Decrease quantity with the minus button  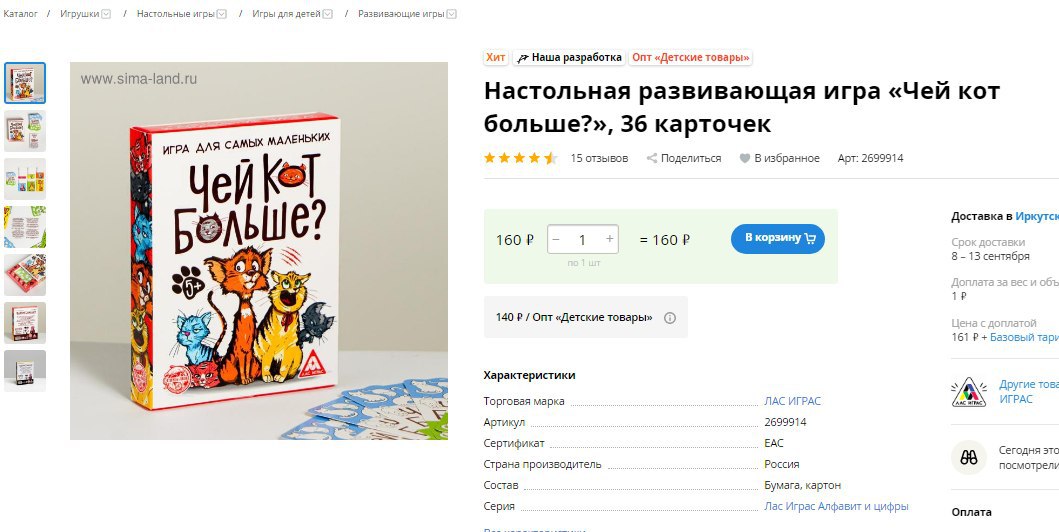556,239
